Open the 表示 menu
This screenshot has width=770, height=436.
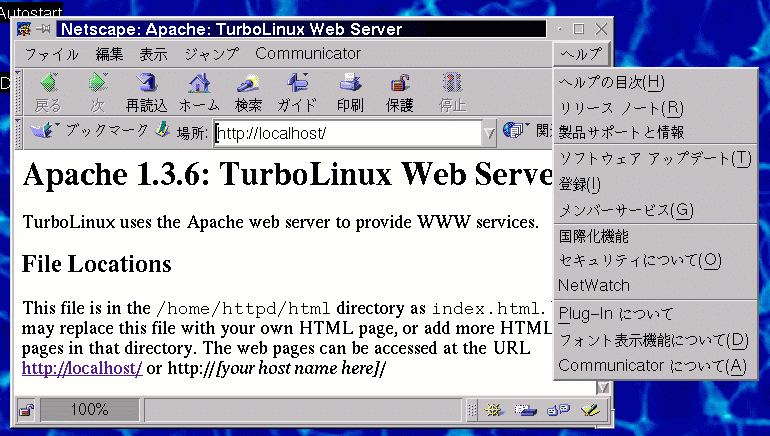click(x=153, y=54)
